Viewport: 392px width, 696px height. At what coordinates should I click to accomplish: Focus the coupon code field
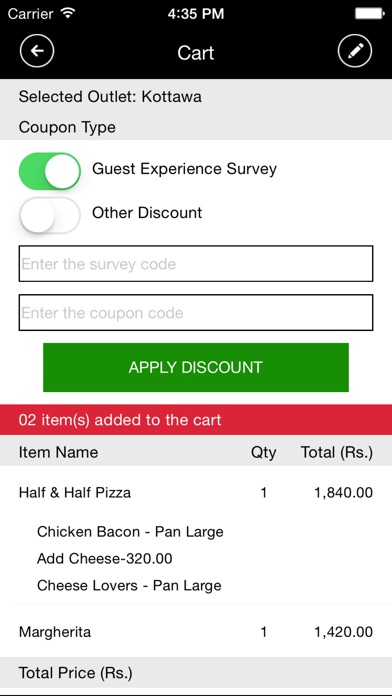pyautogui.click(x=196, y=312)
